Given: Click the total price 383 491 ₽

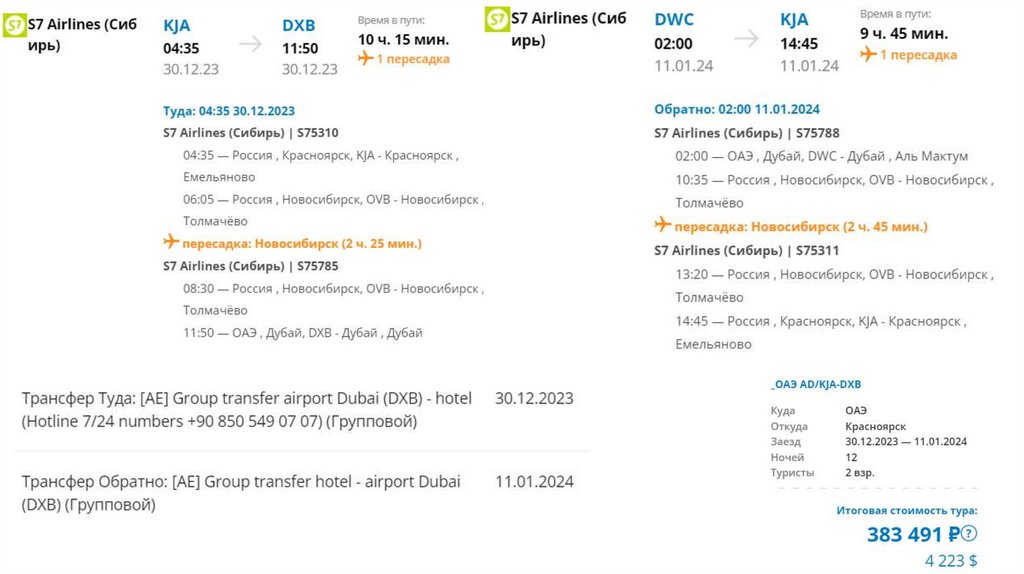Looking at the screenshot, I should [913, 535].
